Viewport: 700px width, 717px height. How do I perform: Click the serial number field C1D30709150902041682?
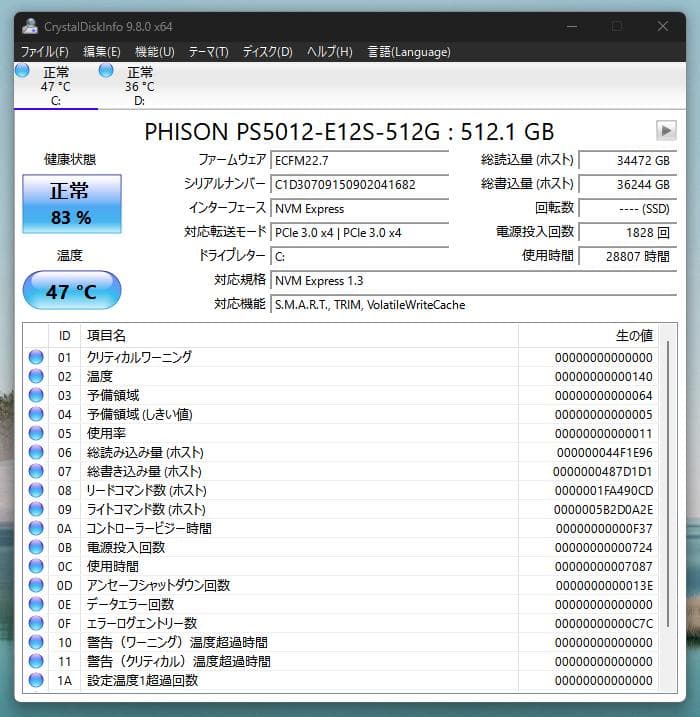(x=359, y=185)
